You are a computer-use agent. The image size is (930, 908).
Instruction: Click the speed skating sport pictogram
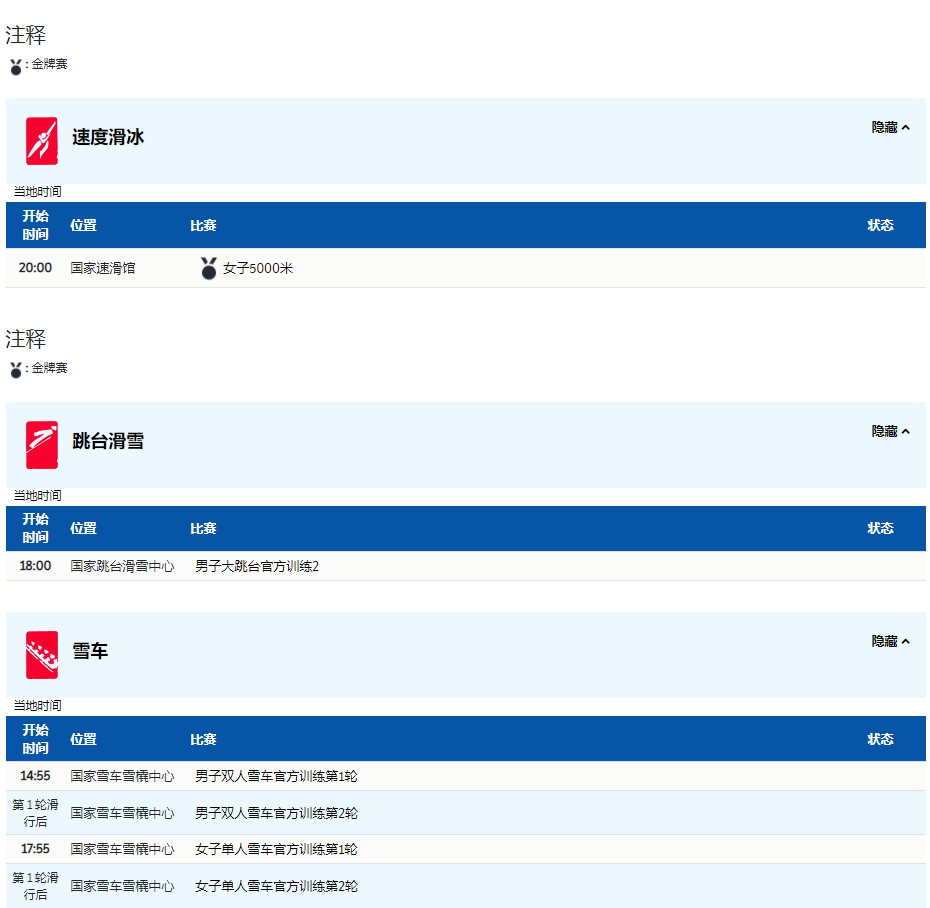coord(42,140)
